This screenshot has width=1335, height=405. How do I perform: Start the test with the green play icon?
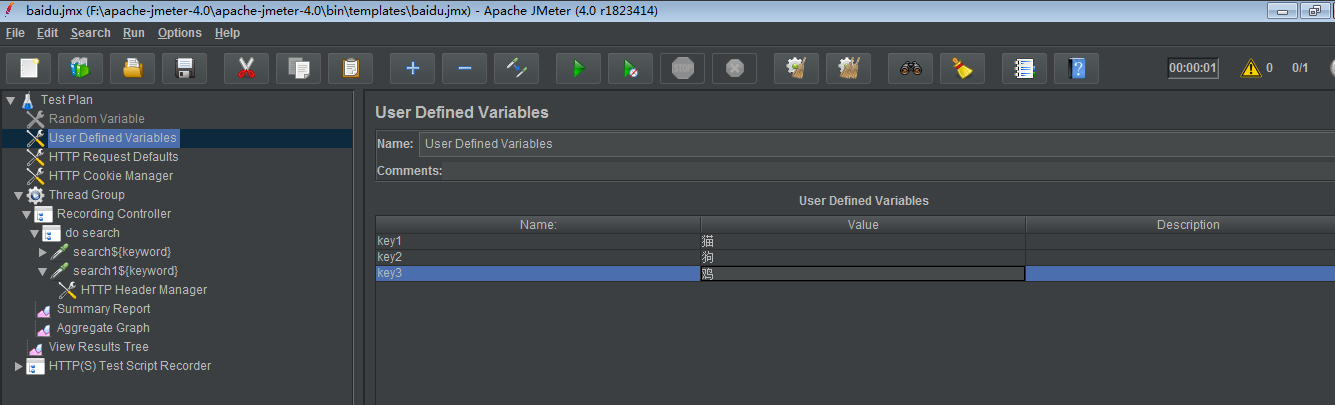tap(578, 68)
